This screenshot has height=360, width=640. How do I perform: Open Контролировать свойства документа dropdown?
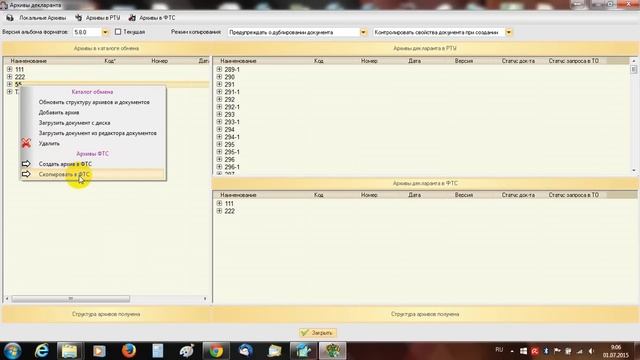click(x=509, y=32)
